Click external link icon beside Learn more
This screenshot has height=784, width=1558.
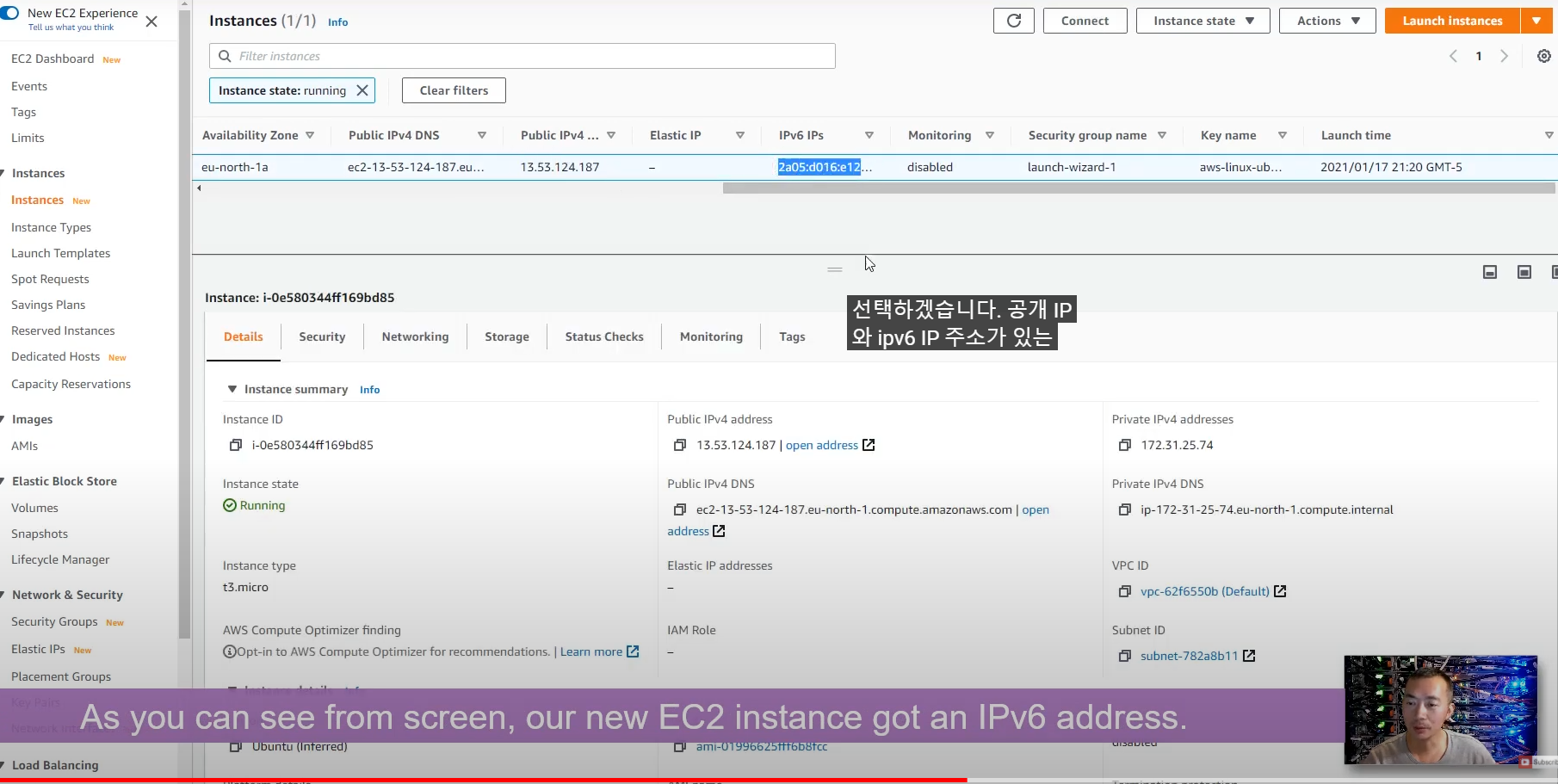[x=633, y=651]
